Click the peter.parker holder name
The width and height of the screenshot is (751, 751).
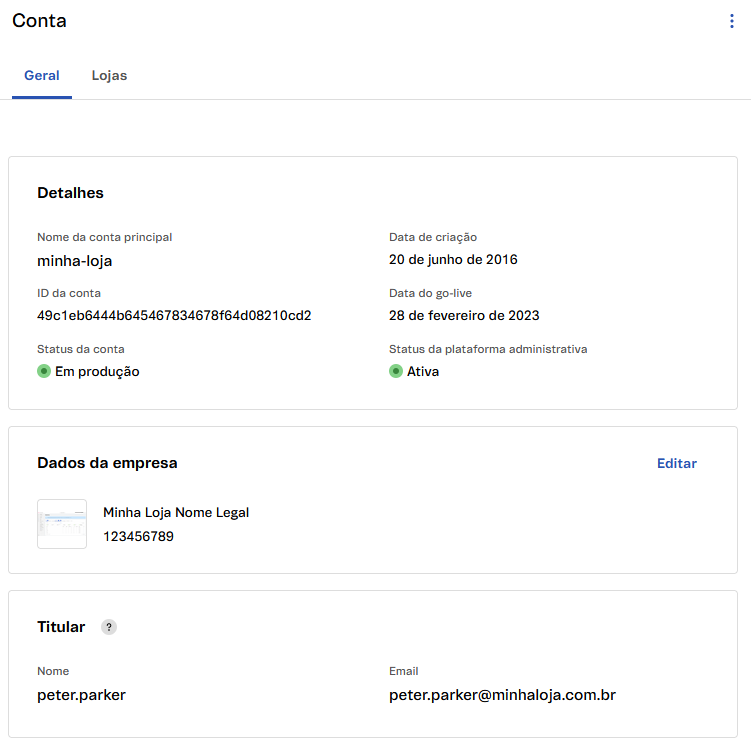click(80, 694)
